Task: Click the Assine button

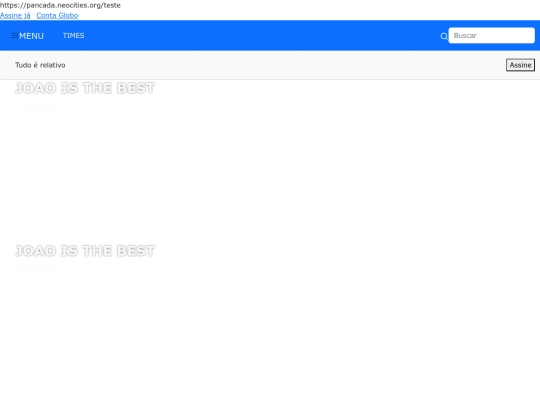Action: pos(520,65)
